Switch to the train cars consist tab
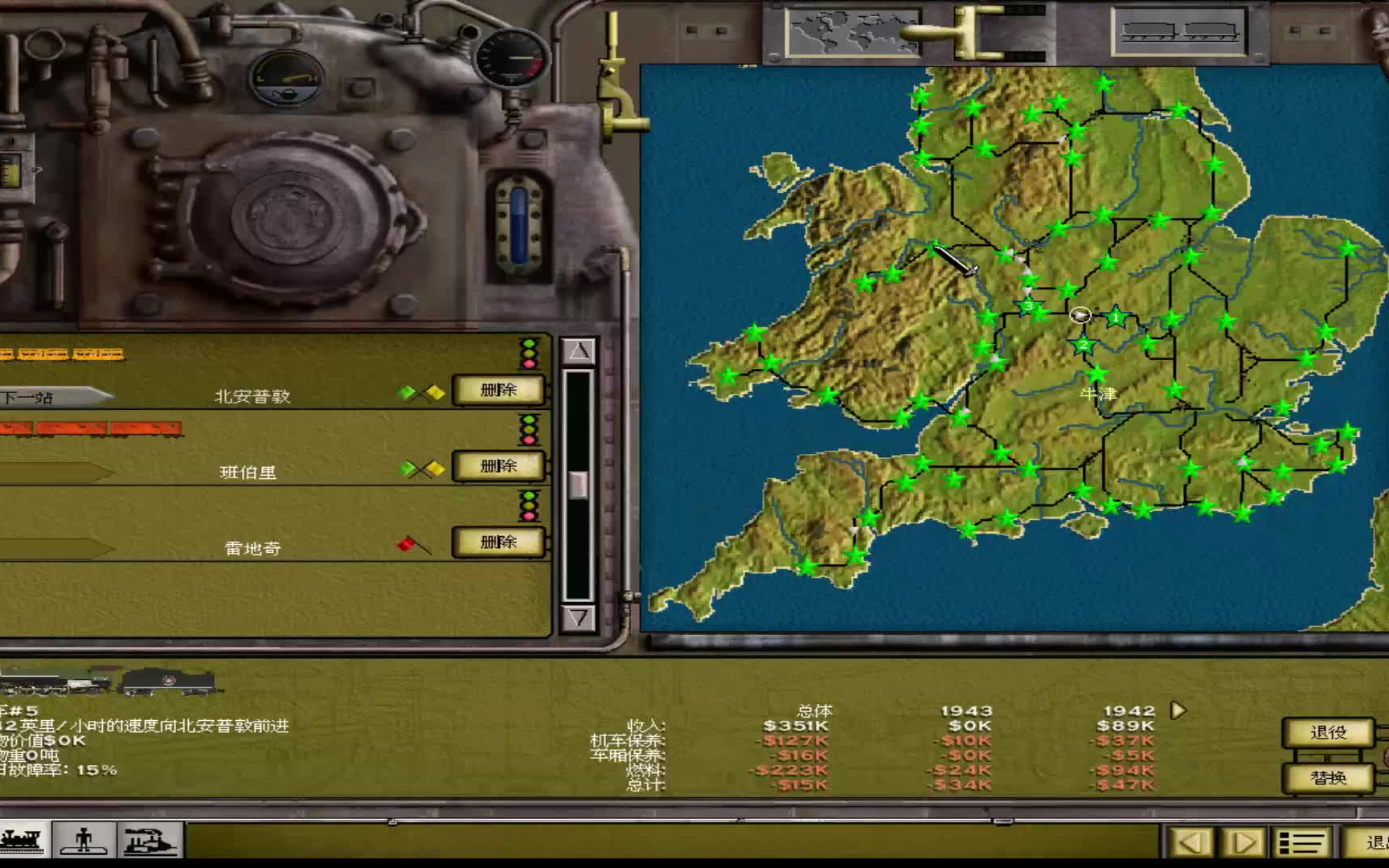Viewport: 1389px width, 868px height. click(1178, 31)
